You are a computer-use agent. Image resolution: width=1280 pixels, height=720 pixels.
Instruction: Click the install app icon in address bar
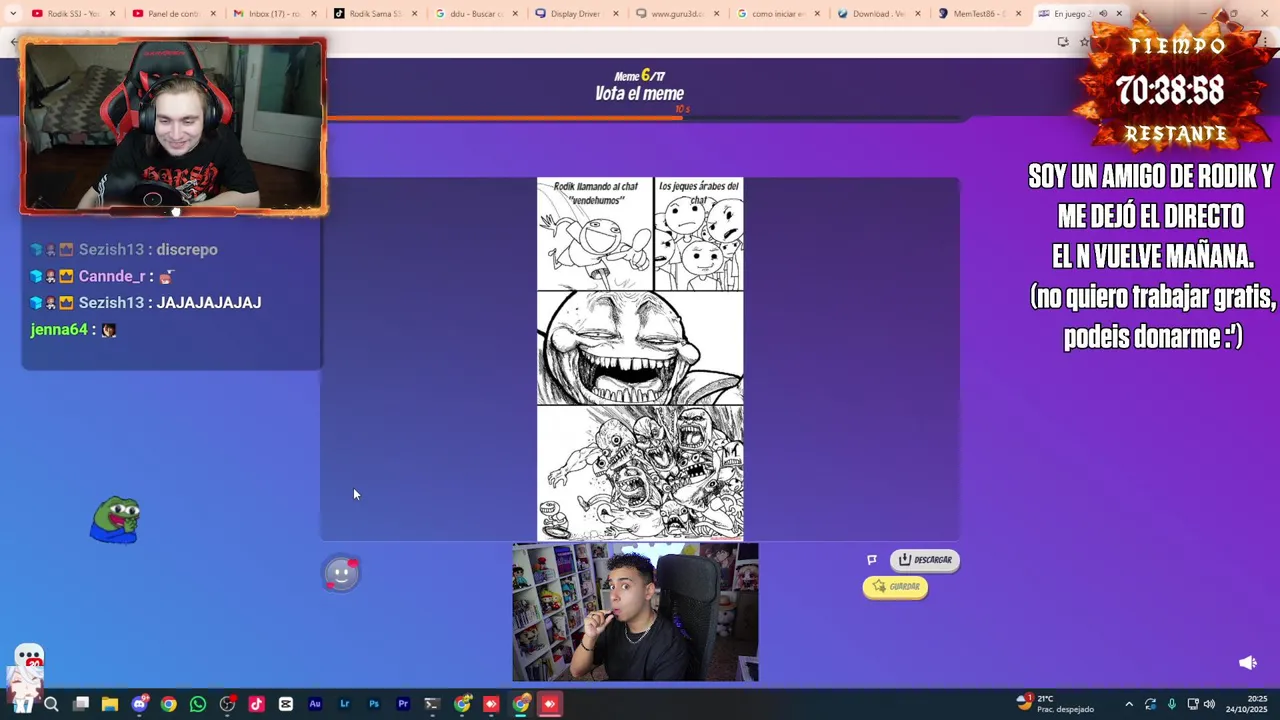coord(1062,42)
